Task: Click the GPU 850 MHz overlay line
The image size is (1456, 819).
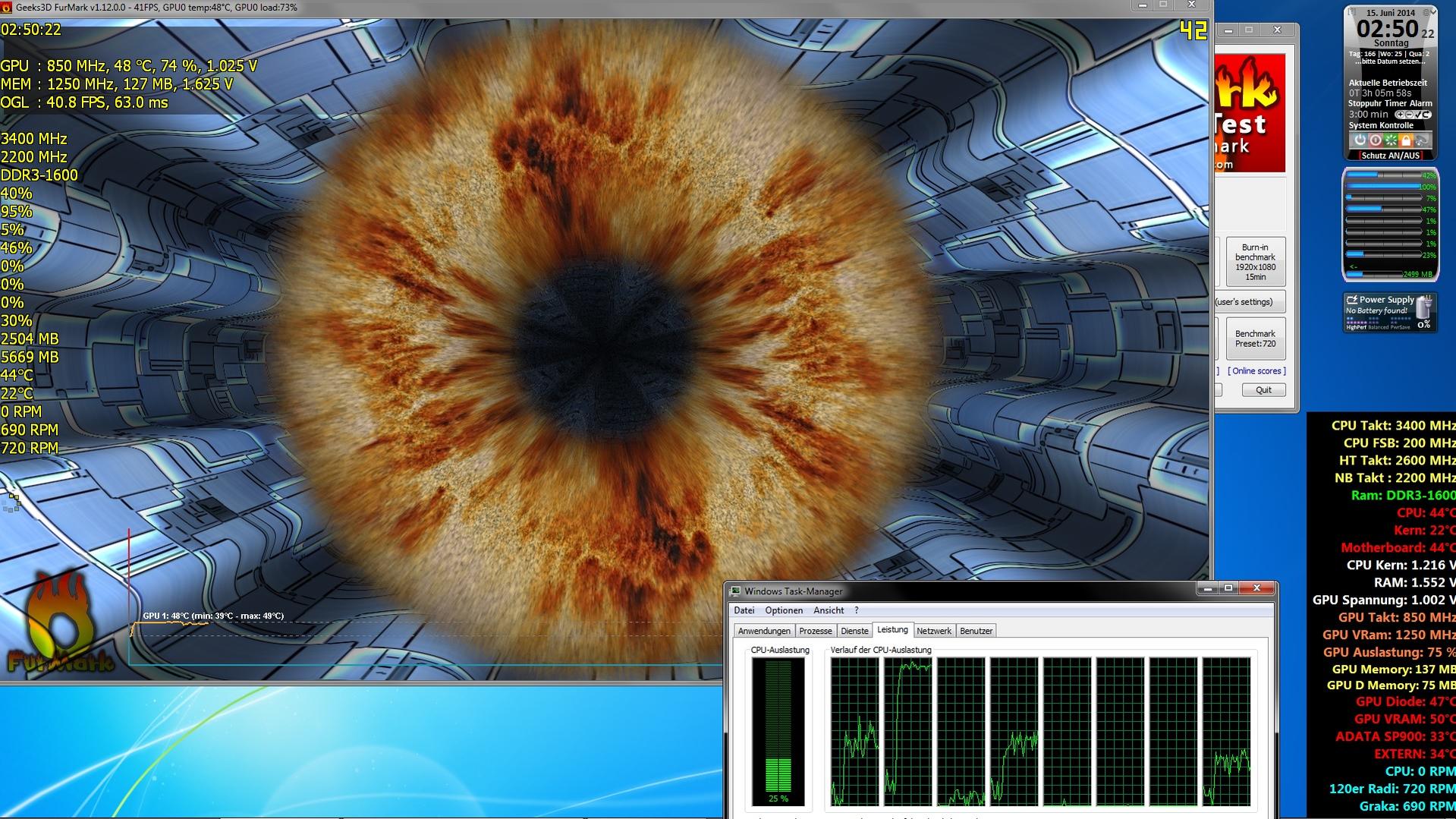Action: (129, 66)
